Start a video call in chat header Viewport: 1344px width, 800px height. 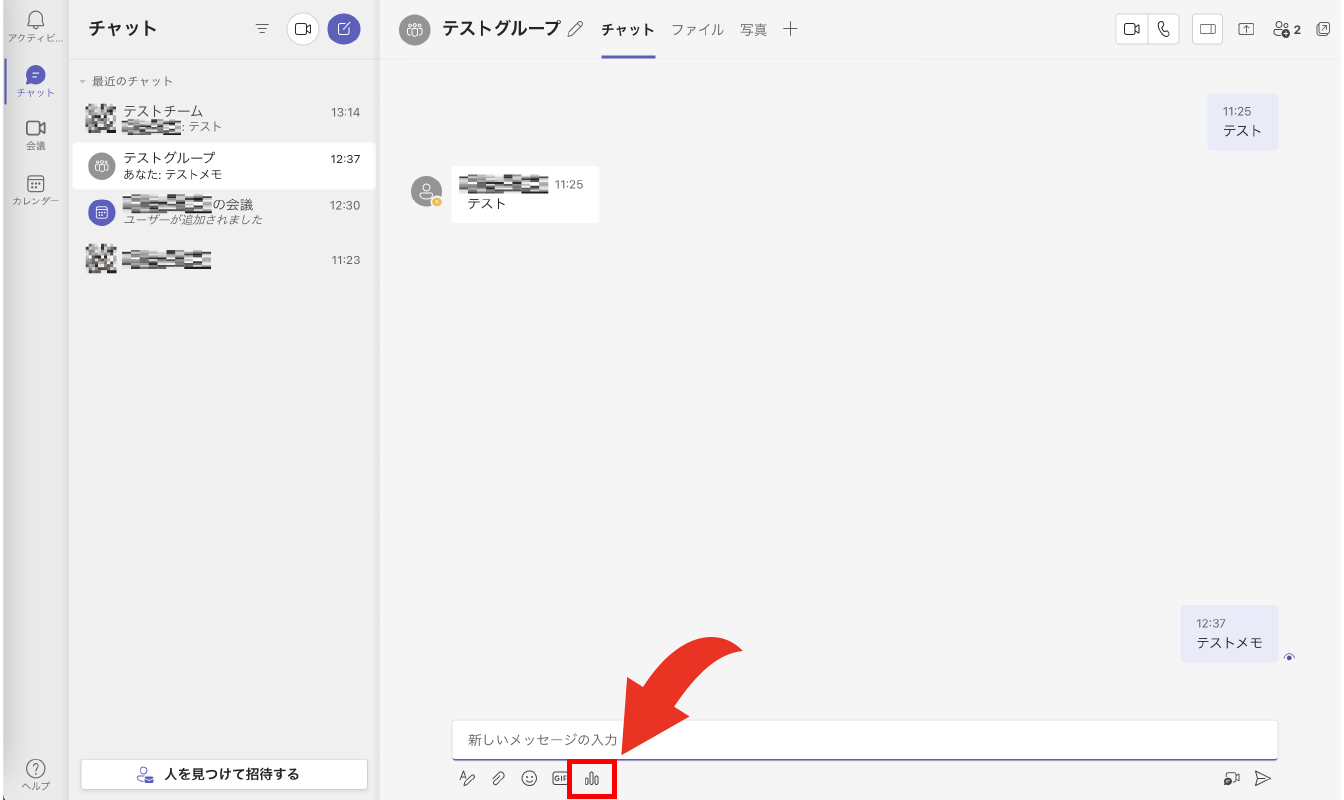[1132, 29]
